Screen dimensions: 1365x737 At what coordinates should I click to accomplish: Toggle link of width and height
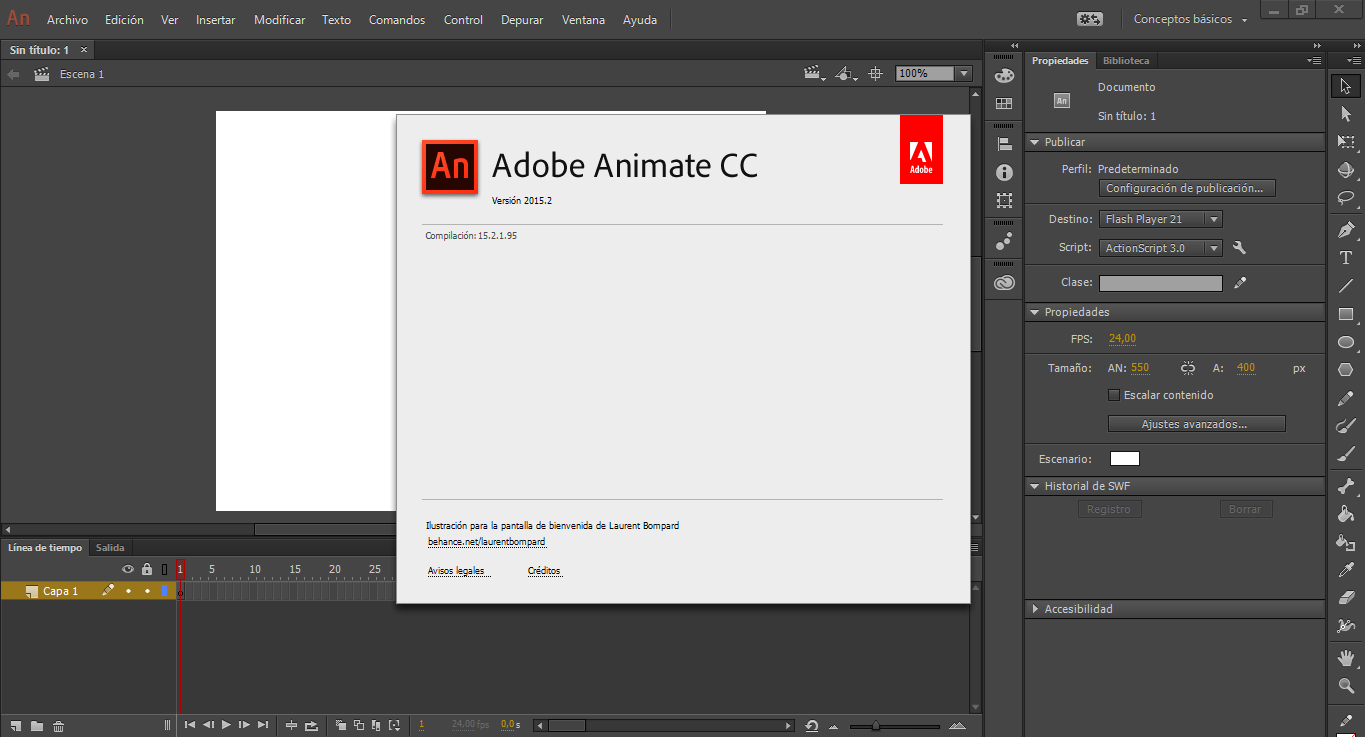click(x=1188, y=368)
